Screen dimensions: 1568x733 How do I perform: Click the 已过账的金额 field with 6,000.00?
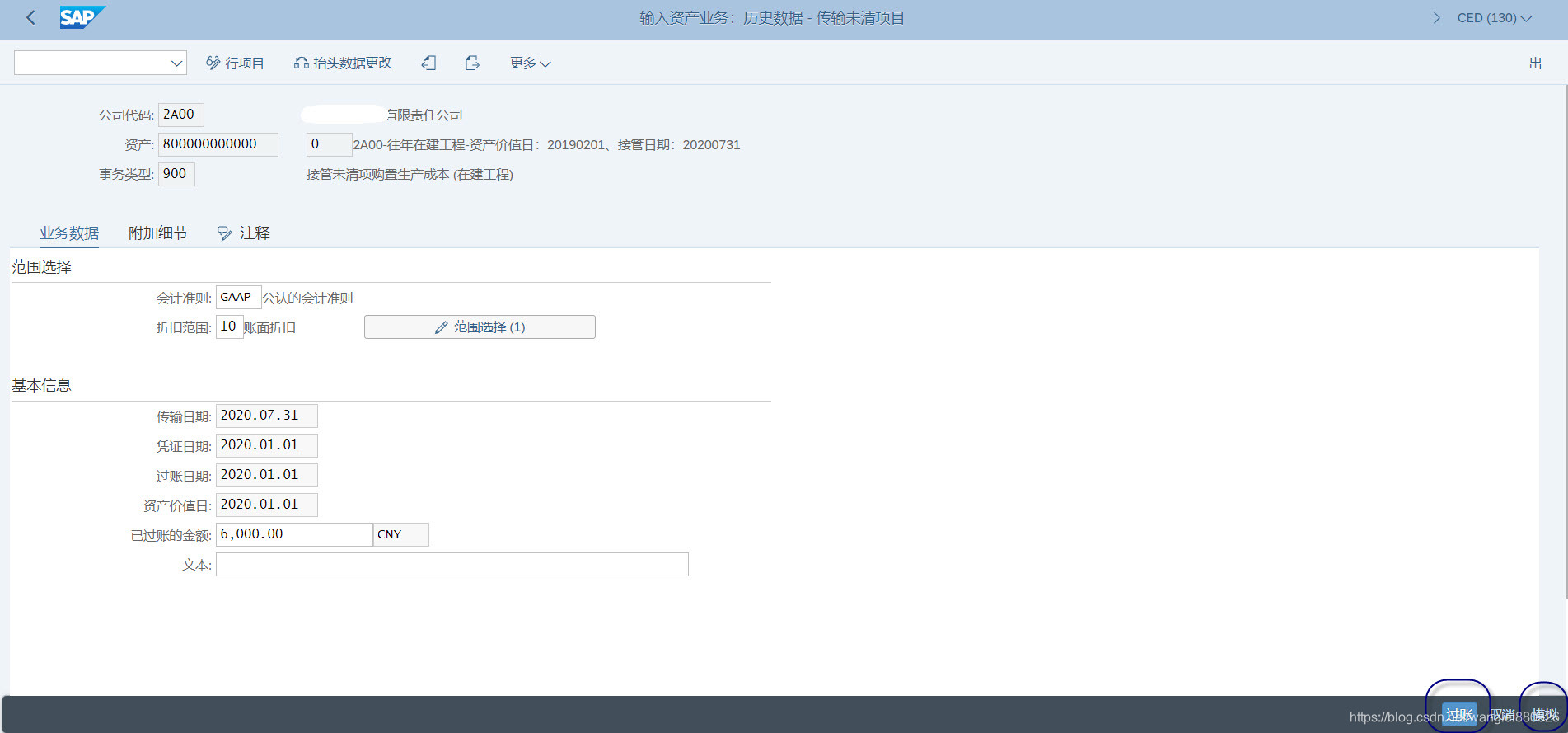click(x=294, y=534)
